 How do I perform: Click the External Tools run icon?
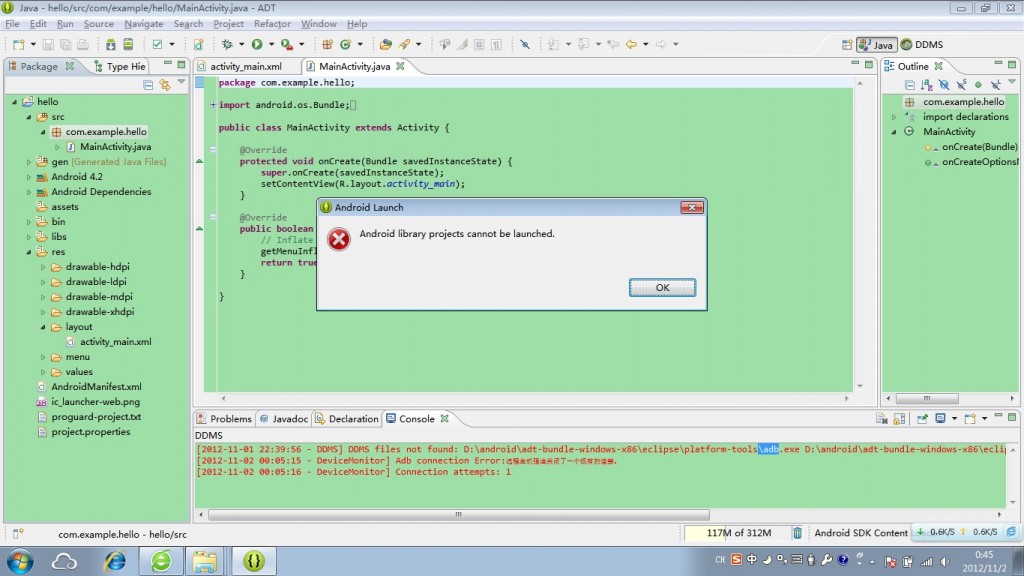(287, 44)
